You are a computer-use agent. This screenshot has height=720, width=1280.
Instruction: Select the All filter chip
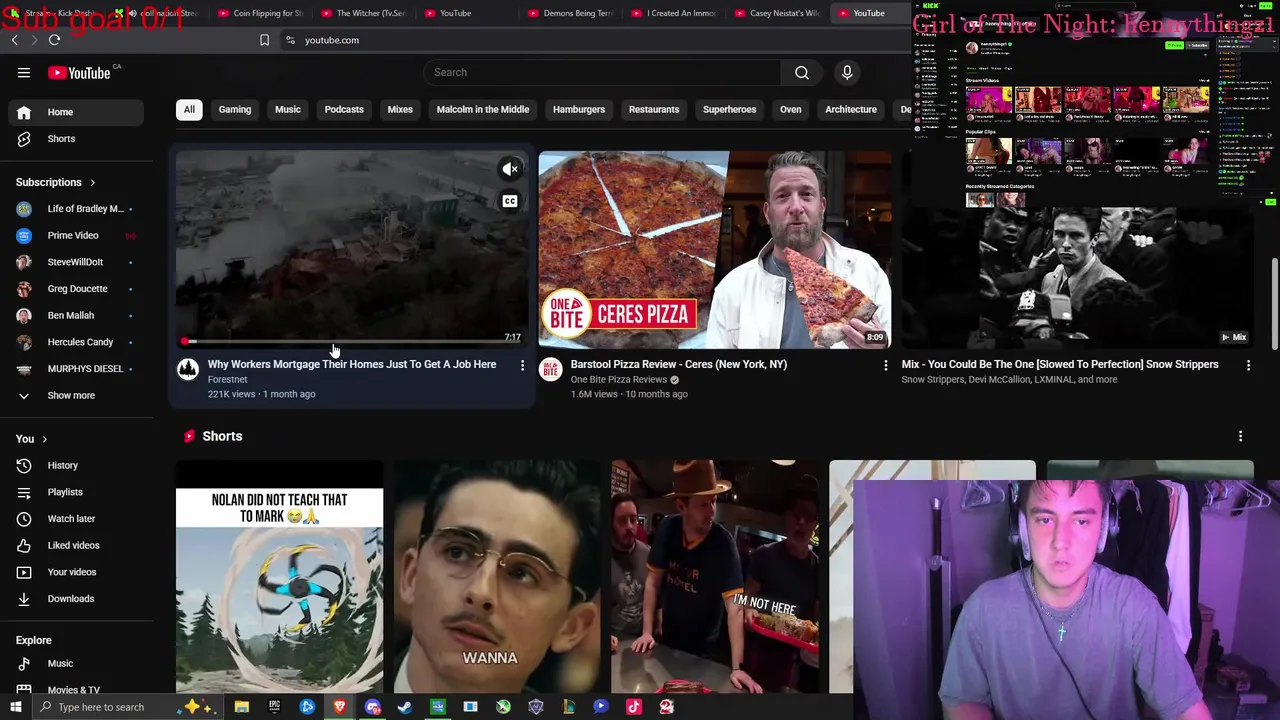click(189, 109)
